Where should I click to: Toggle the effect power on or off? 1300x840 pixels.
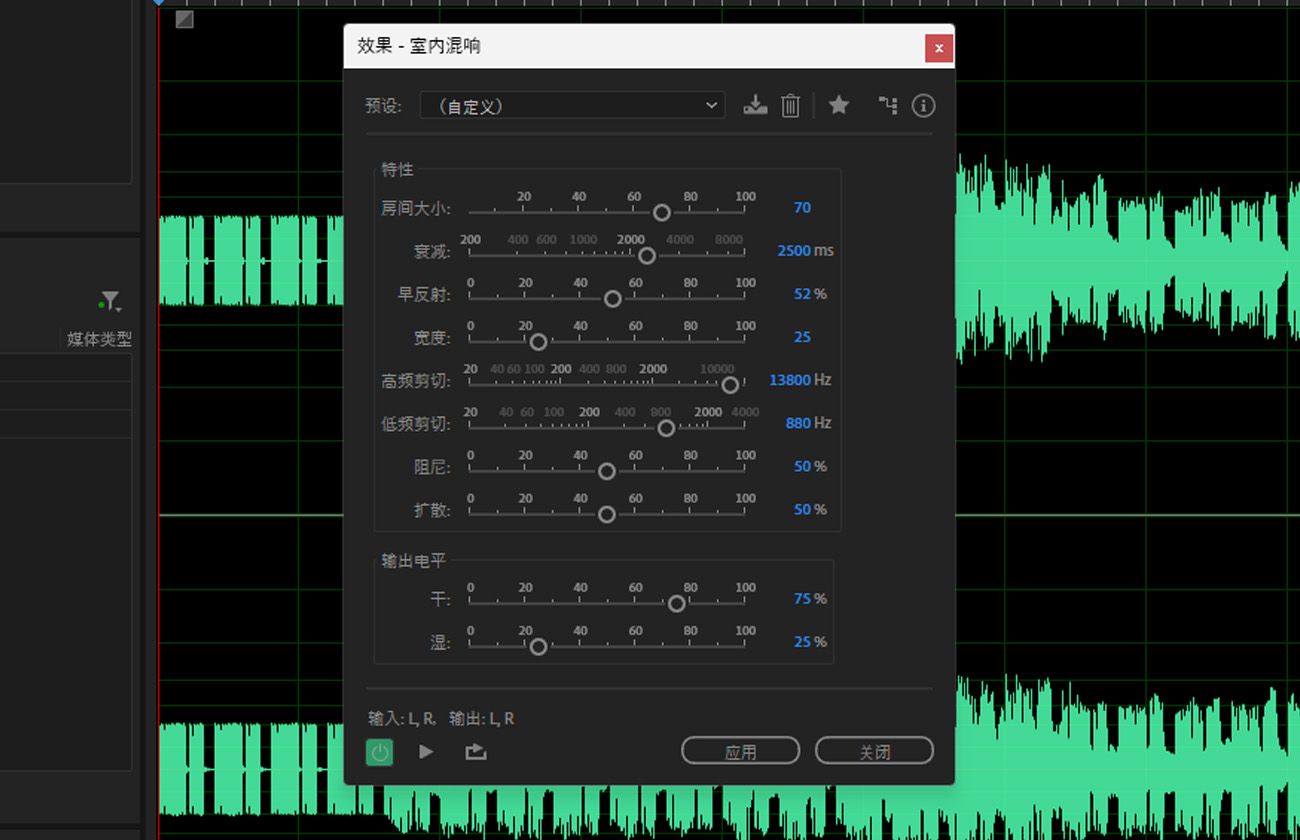click(379, 751)
